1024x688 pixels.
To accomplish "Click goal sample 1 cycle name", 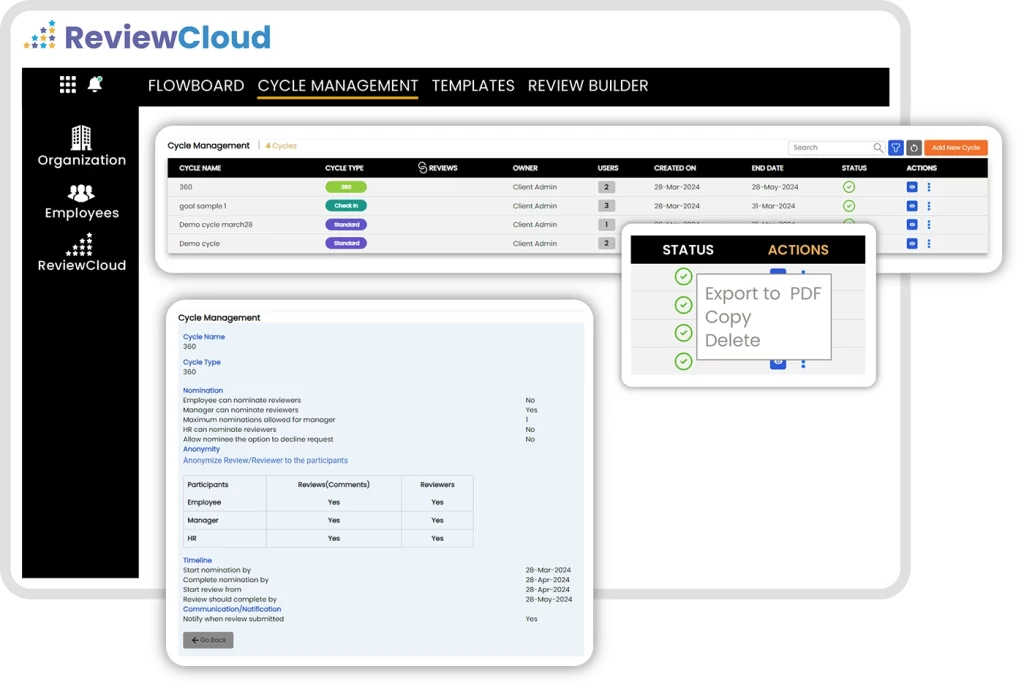I will coord(202,206).
